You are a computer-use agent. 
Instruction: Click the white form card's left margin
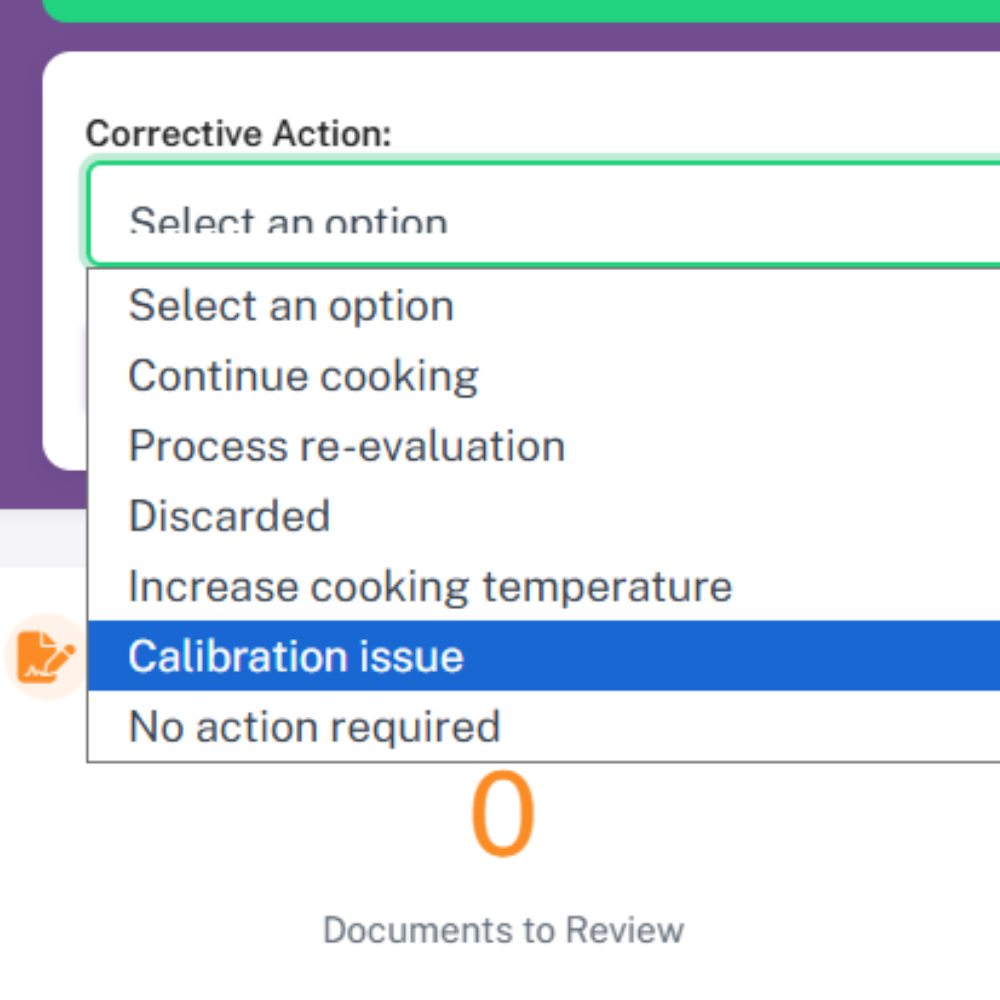[x=65, y=350]
